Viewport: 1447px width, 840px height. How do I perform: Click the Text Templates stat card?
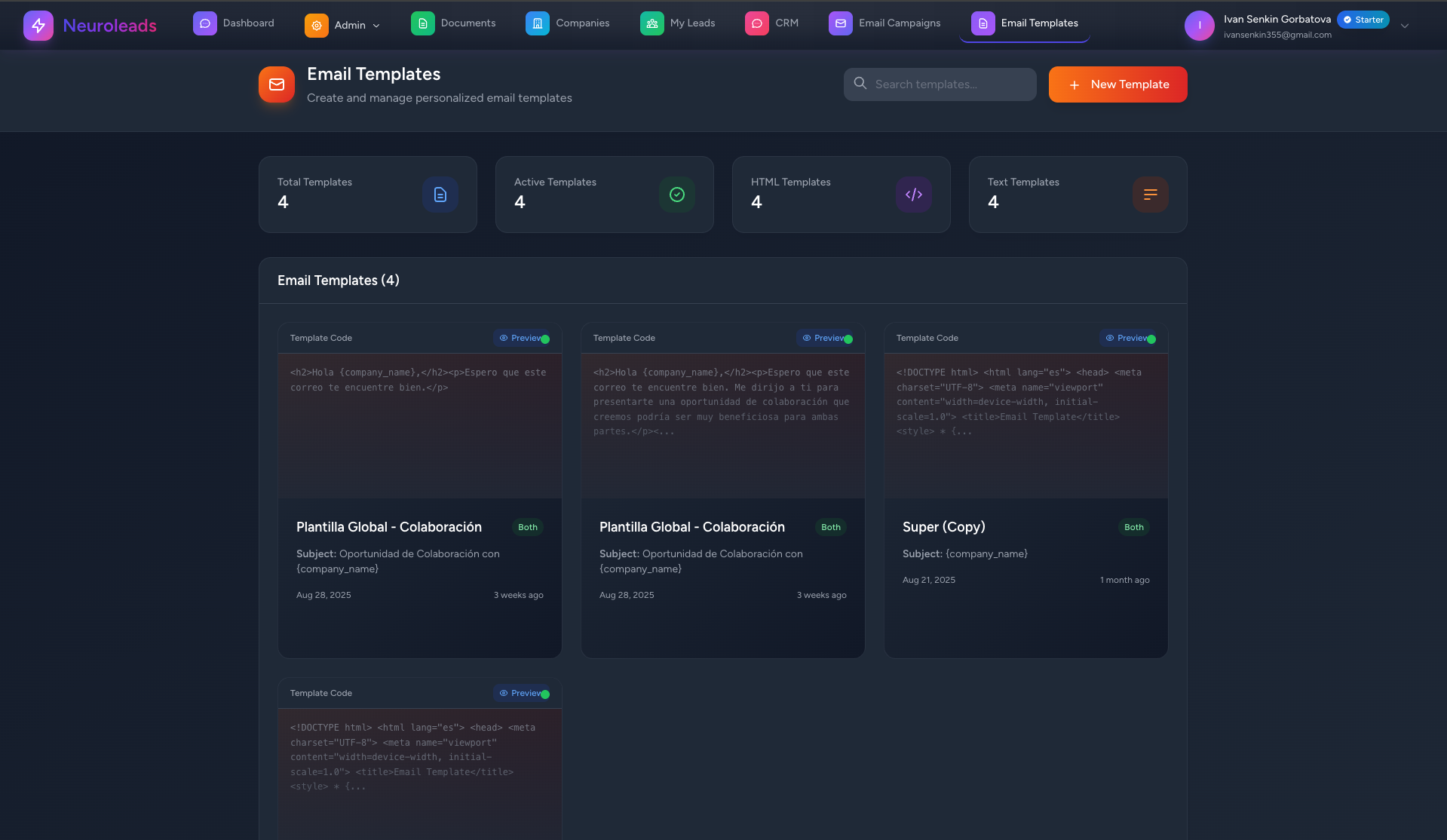point(1078,195)
